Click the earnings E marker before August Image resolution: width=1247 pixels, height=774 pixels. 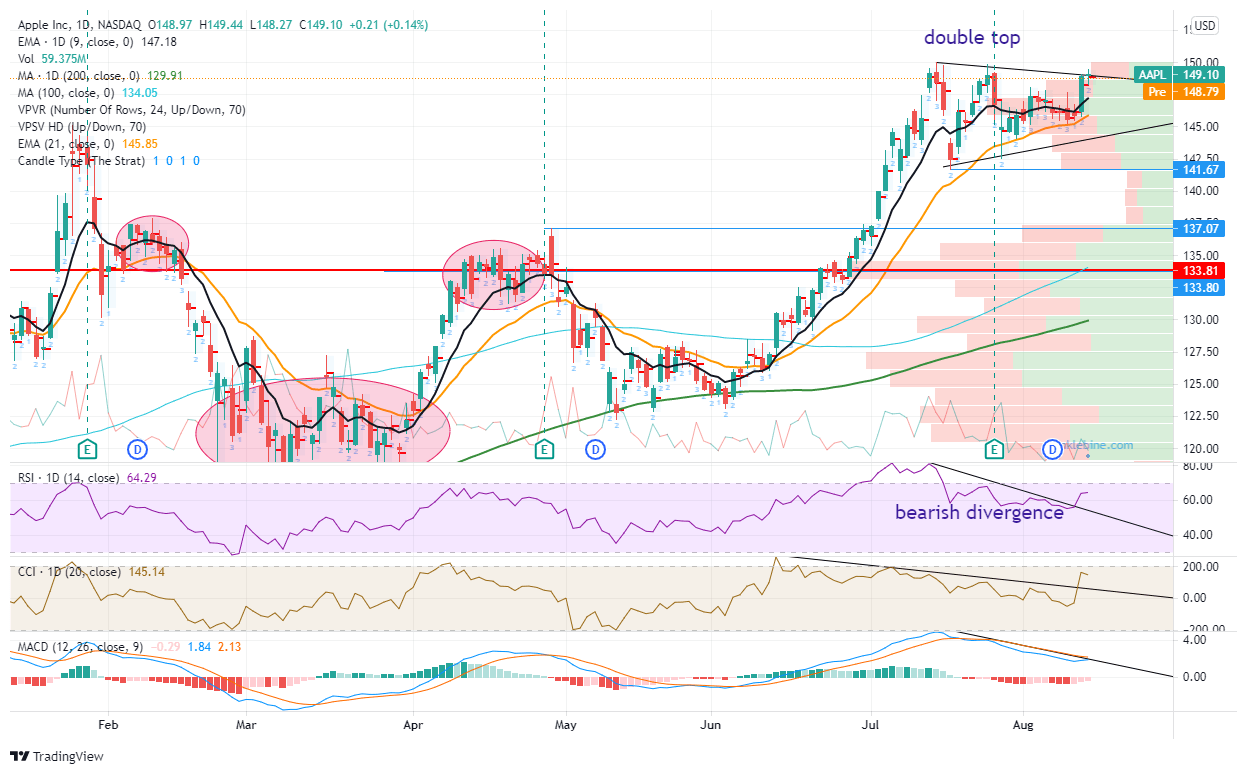pyautogui.click(x=994, y=448)
